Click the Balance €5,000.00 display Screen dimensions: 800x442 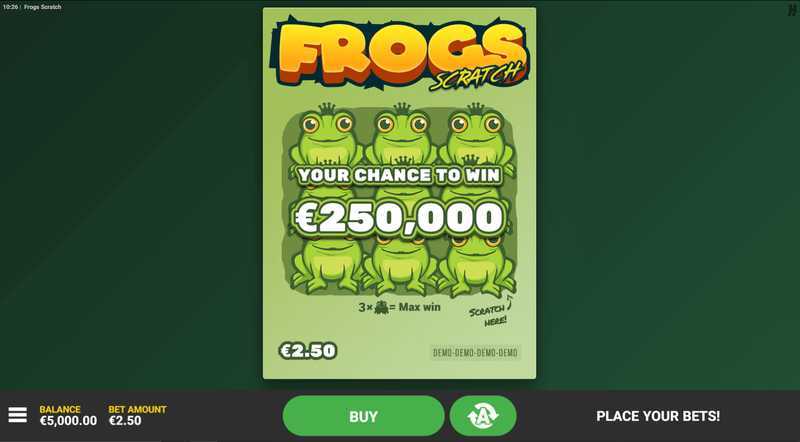coord(68,415)
